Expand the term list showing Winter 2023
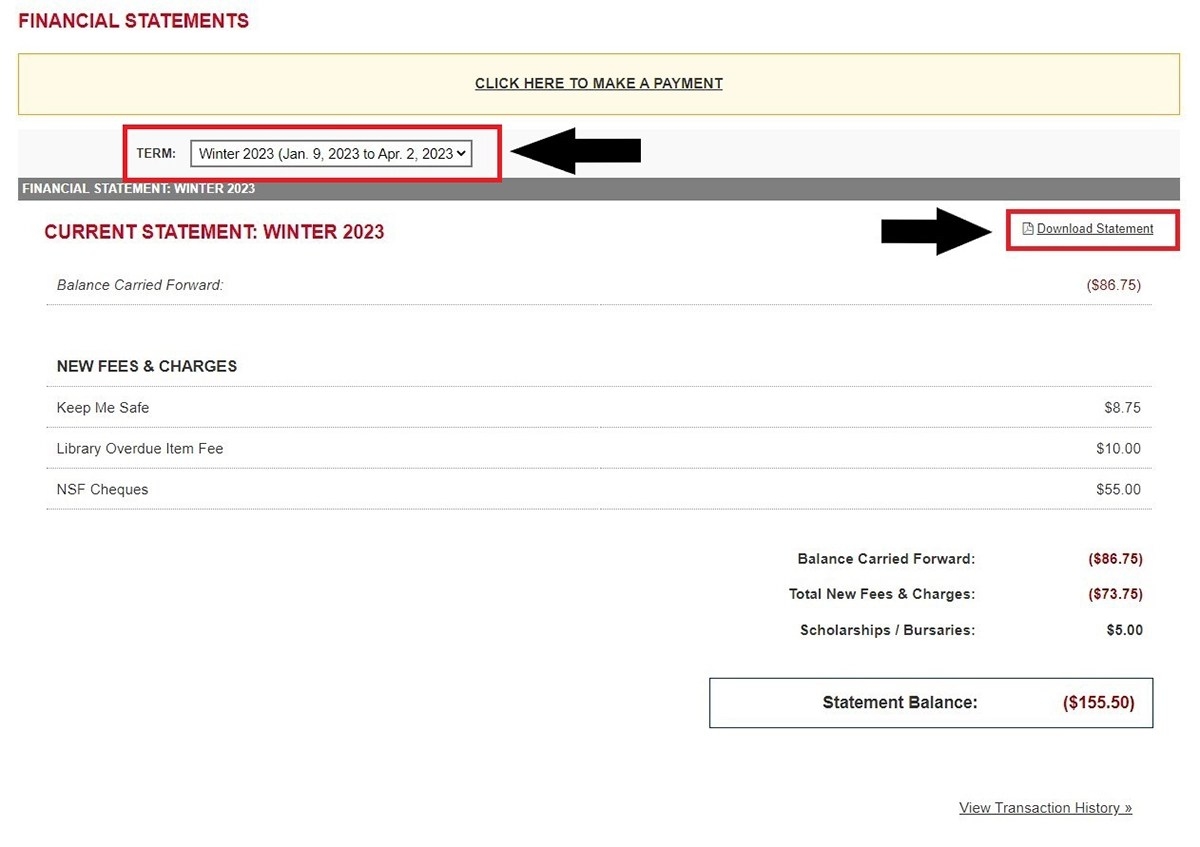The width and height of the screenshot is (1200, 847). (x=331, y=153)
